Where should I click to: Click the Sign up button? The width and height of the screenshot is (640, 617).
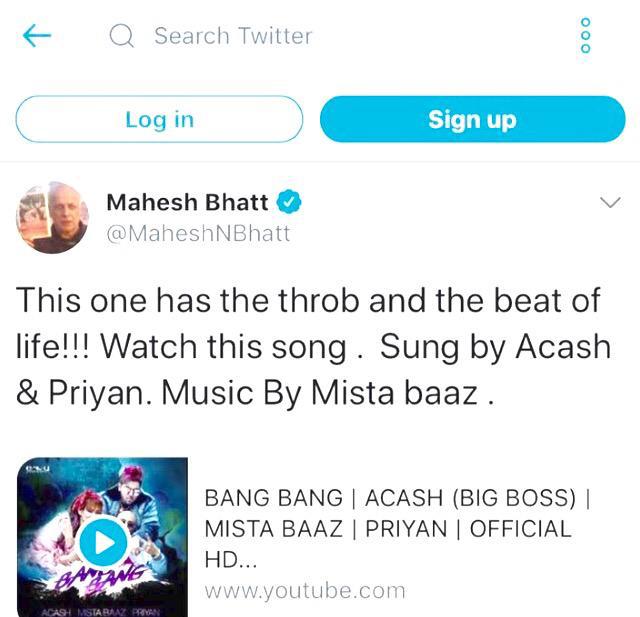pos(473,119)
